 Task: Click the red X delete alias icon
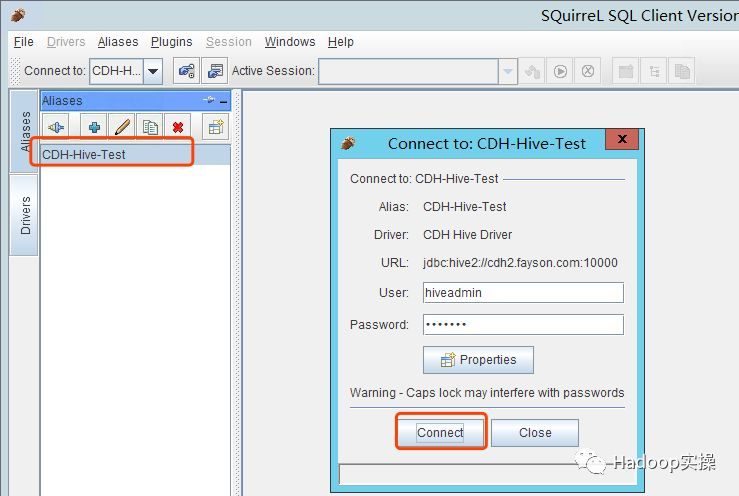point(178,127)
